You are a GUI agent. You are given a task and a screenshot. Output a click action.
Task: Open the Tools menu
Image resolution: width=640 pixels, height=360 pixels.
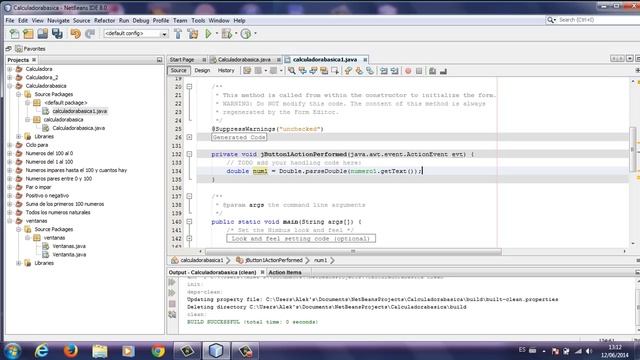[x=198, y=20]
